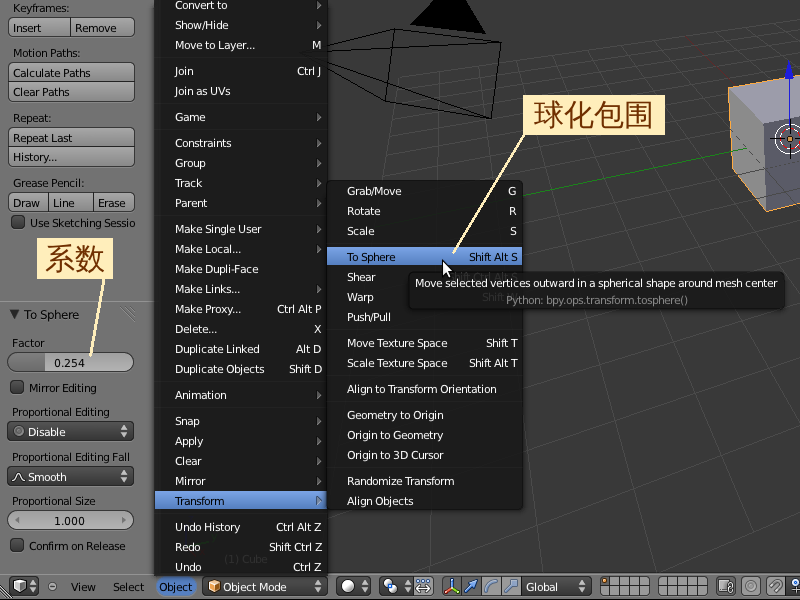Open the pivot point selector

[x=396, y=586]
